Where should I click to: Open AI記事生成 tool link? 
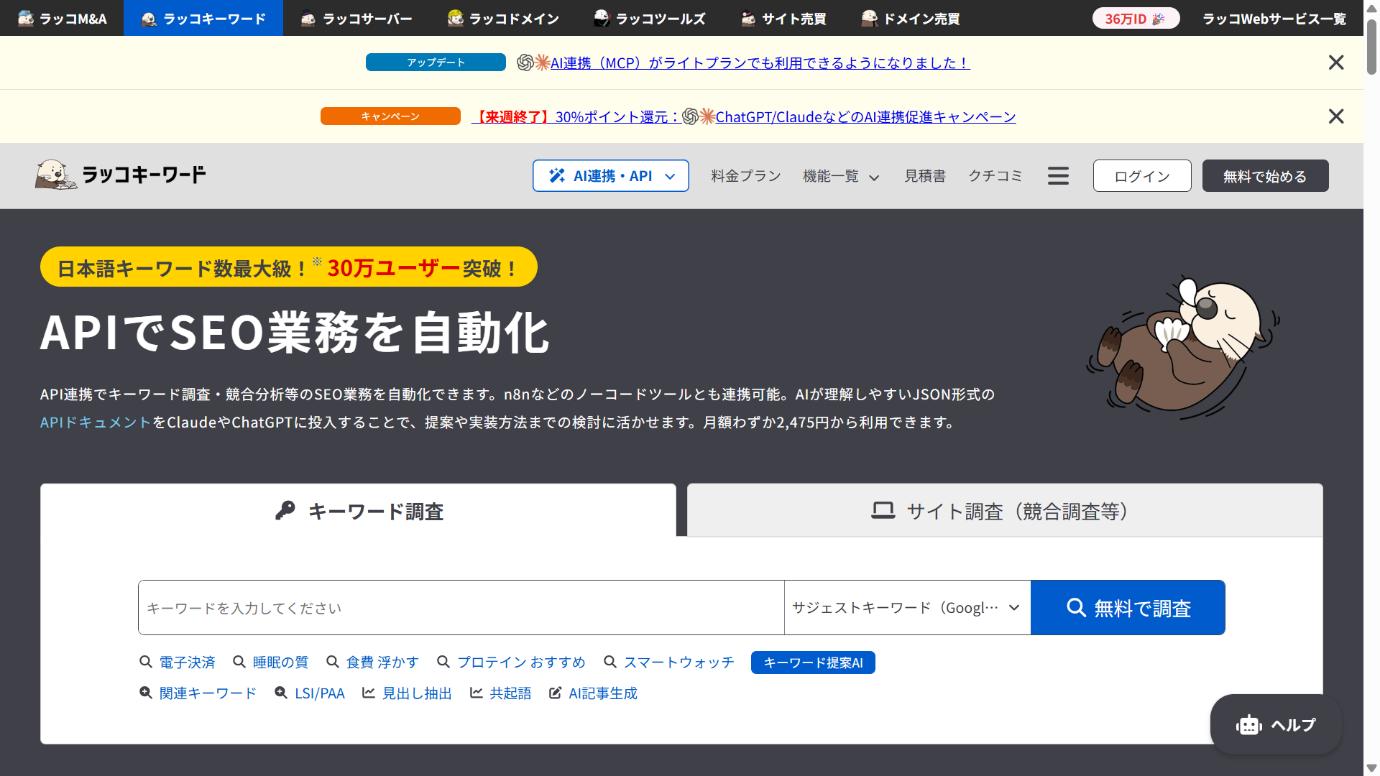pos(593,693)
